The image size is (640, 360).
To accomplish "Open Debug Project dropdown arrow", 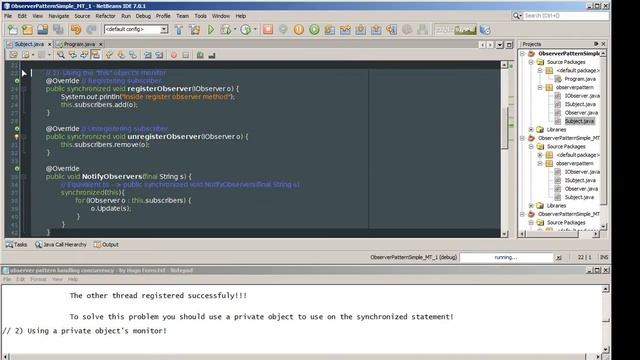I will point(235,29).
